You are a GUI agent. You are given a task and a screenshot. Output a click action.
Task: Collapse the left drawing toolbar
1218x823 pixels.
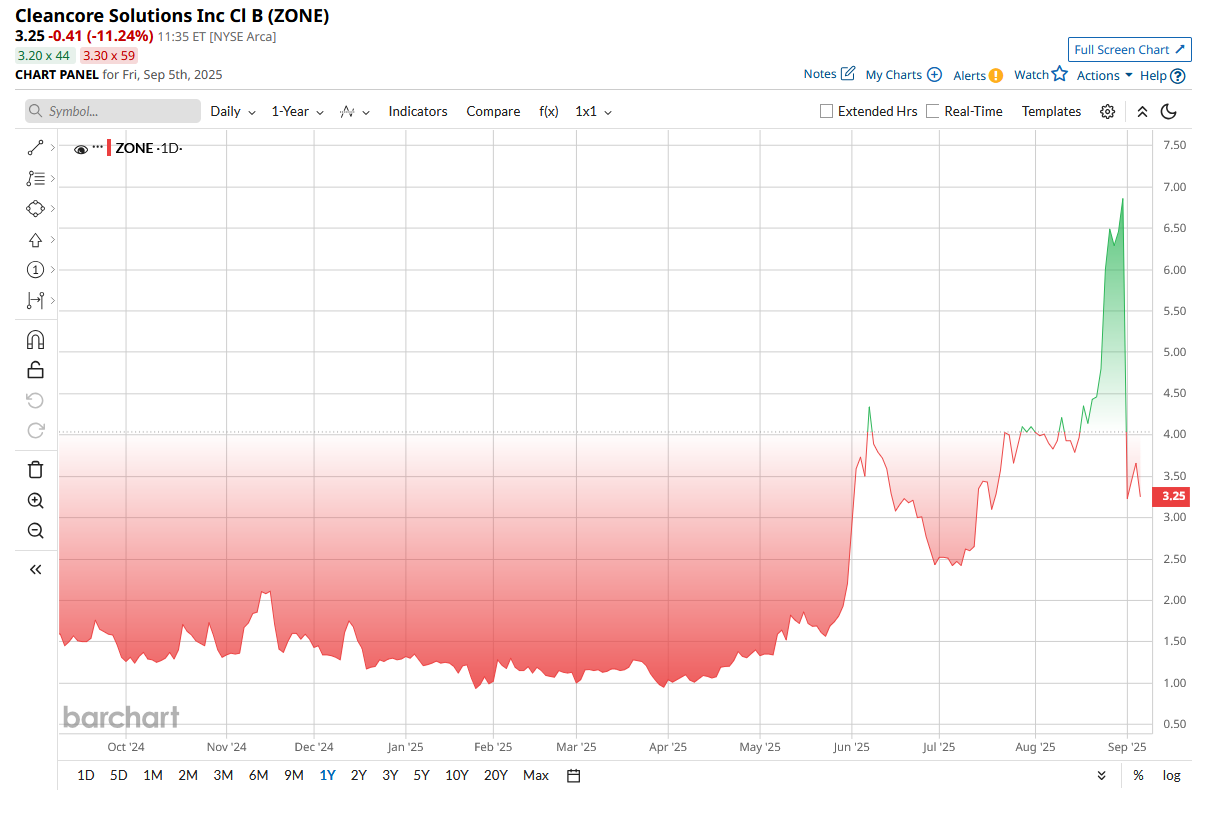35,569
